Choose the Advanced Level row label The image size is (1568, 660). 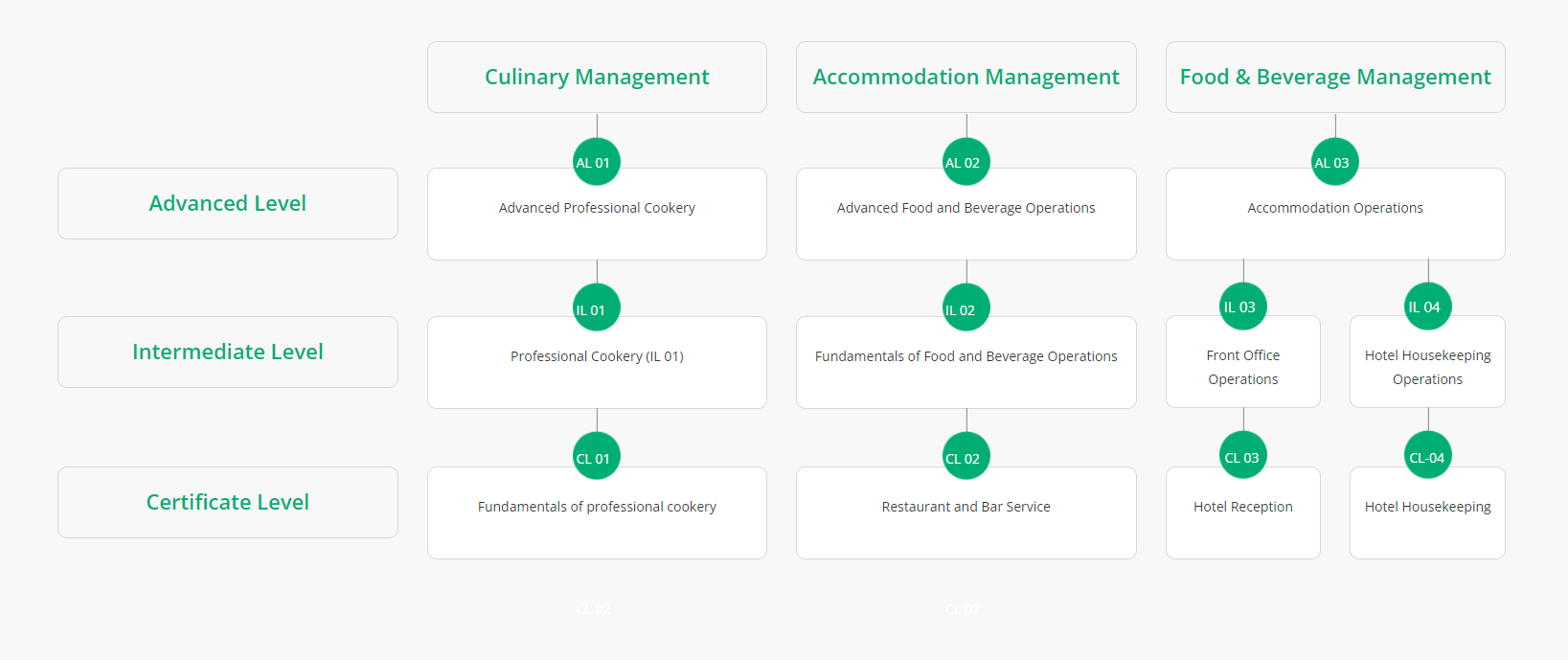coord(228,203)
